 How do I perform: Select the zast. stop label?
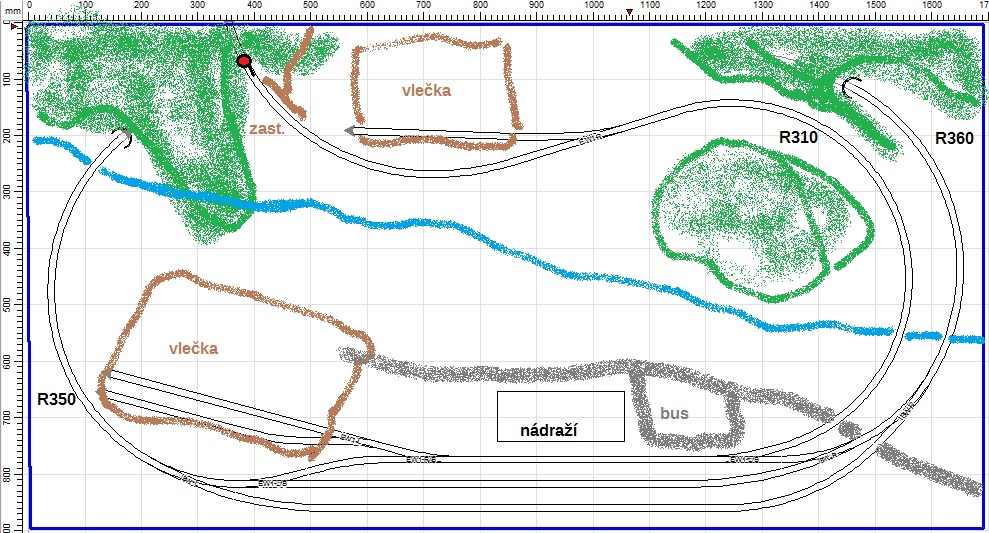(266, 130)
